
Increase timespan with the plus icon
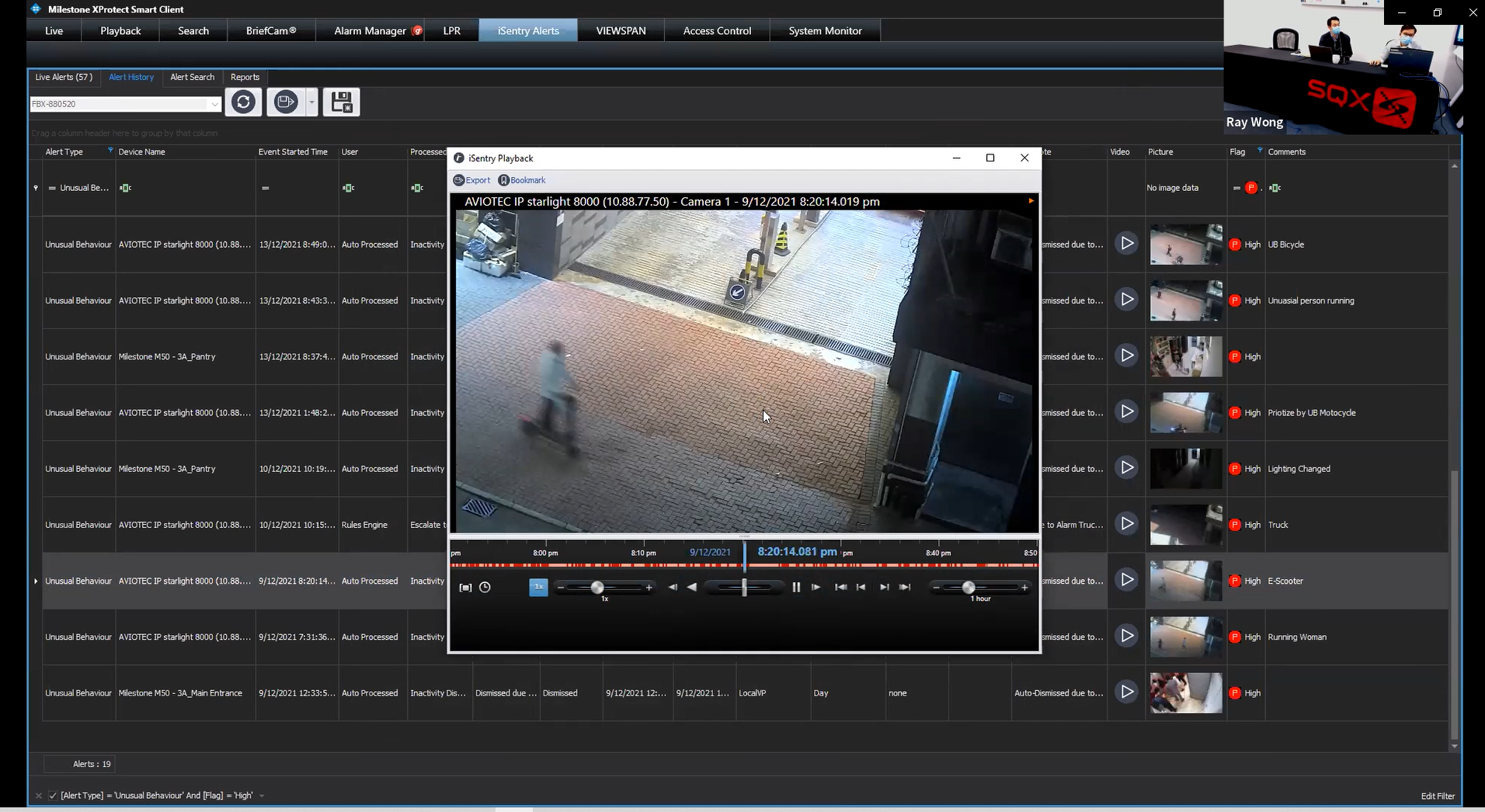tap(1024, 588)
